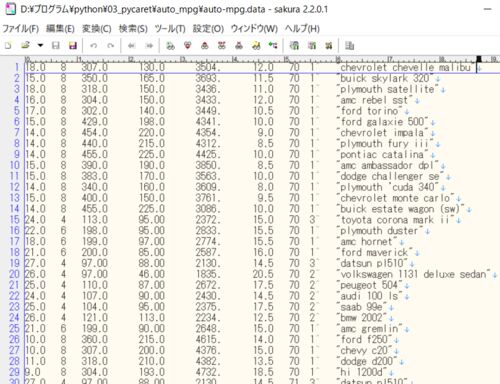This screenshot has height=384, width=500.
Task: Click the text "chevrolet impala"
Action: pyautogui.click(x=382, y=133)
